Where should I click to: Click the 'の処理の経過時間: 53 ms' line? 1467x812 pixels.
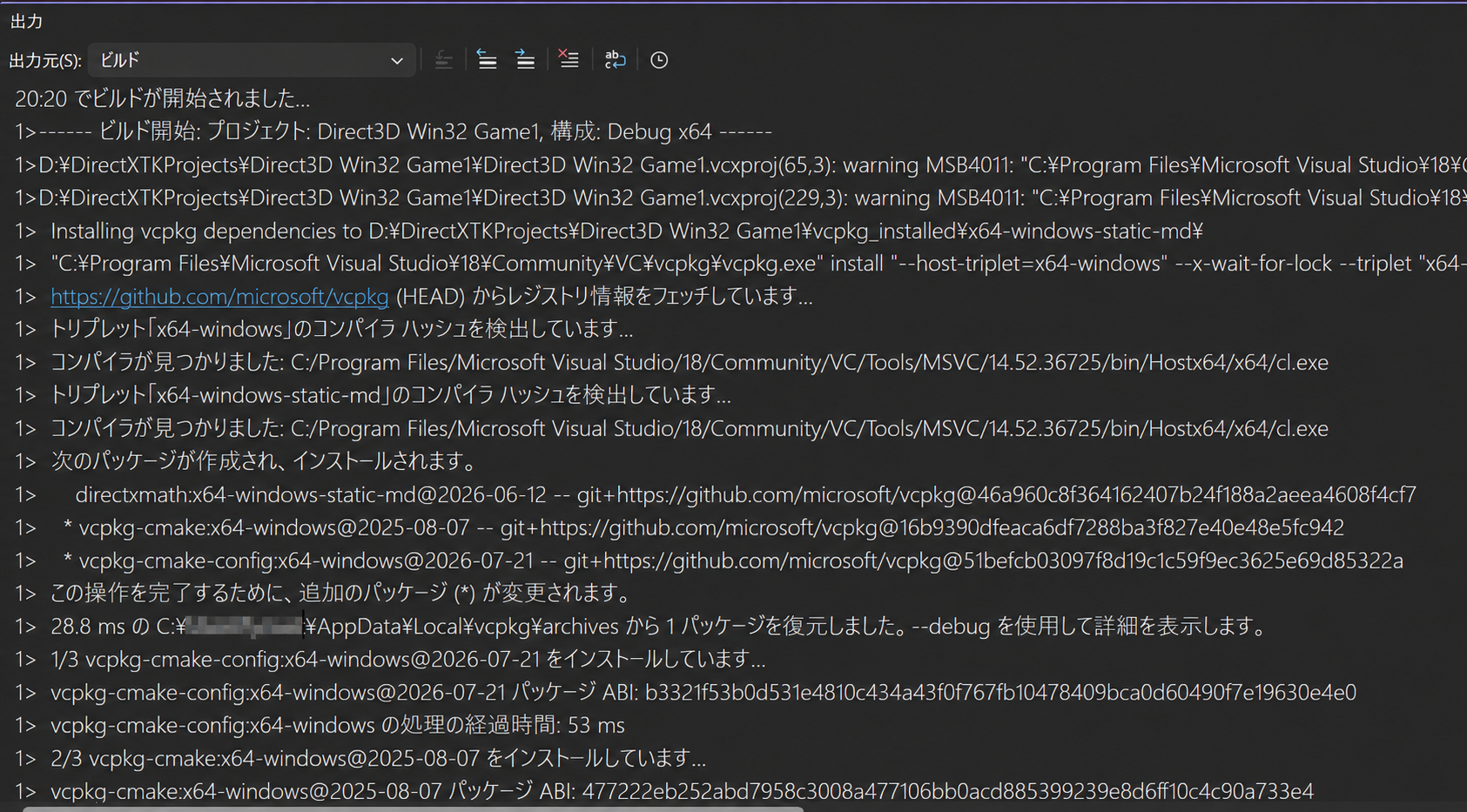pyautogui.click(x=320, y=726)
